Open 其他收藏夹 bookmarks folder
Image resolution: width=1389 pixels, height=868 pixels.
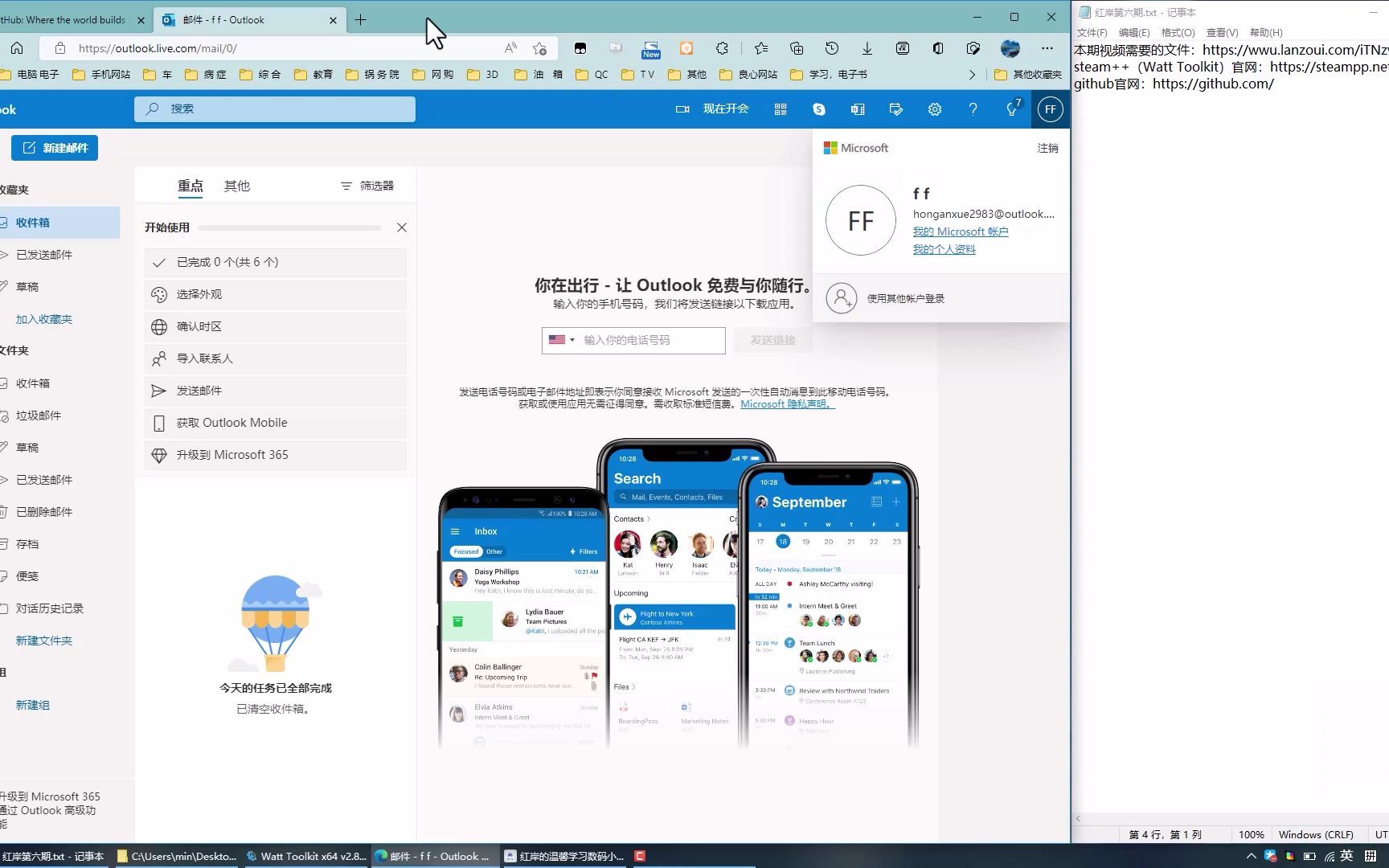pos(1029,74)
